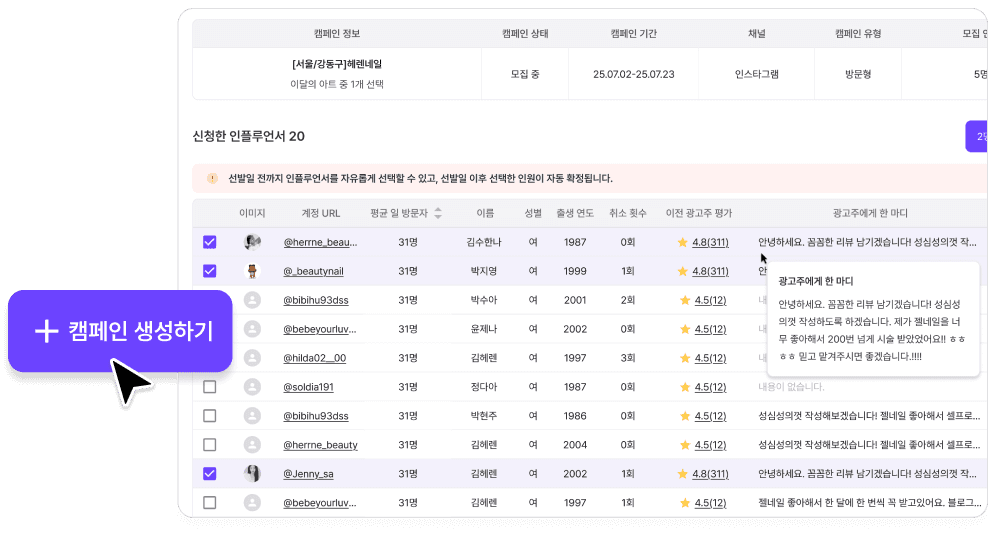Click the 광고주에게 한 마디 tooltip popup text
The height and width of the screenshot is (542, 1004).
click(872, 330)
